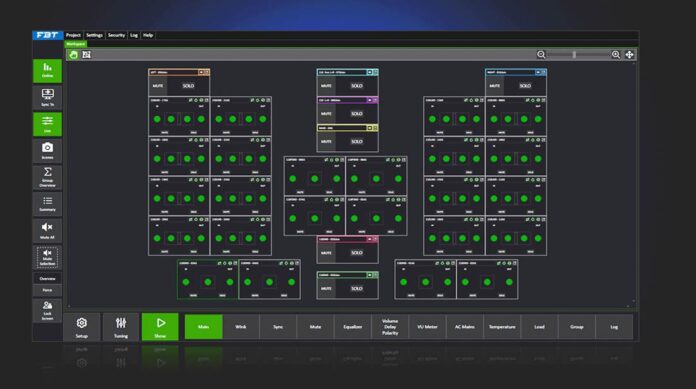Toggle SOLO on the yellow-bordered group

[x=357, y=142]
